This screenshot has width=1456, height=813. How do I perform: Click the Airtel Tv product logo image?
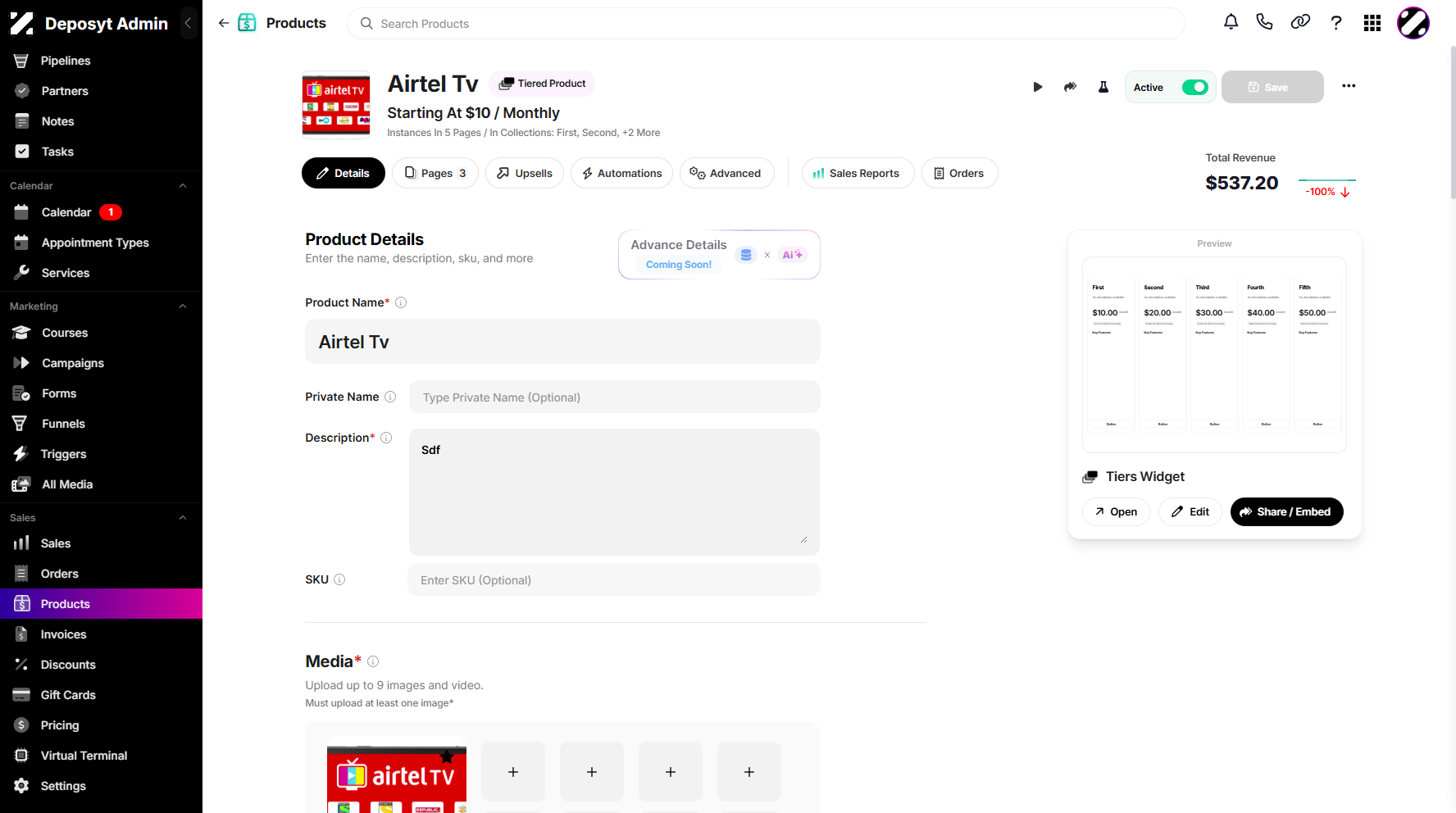click(x=336, y=104)
